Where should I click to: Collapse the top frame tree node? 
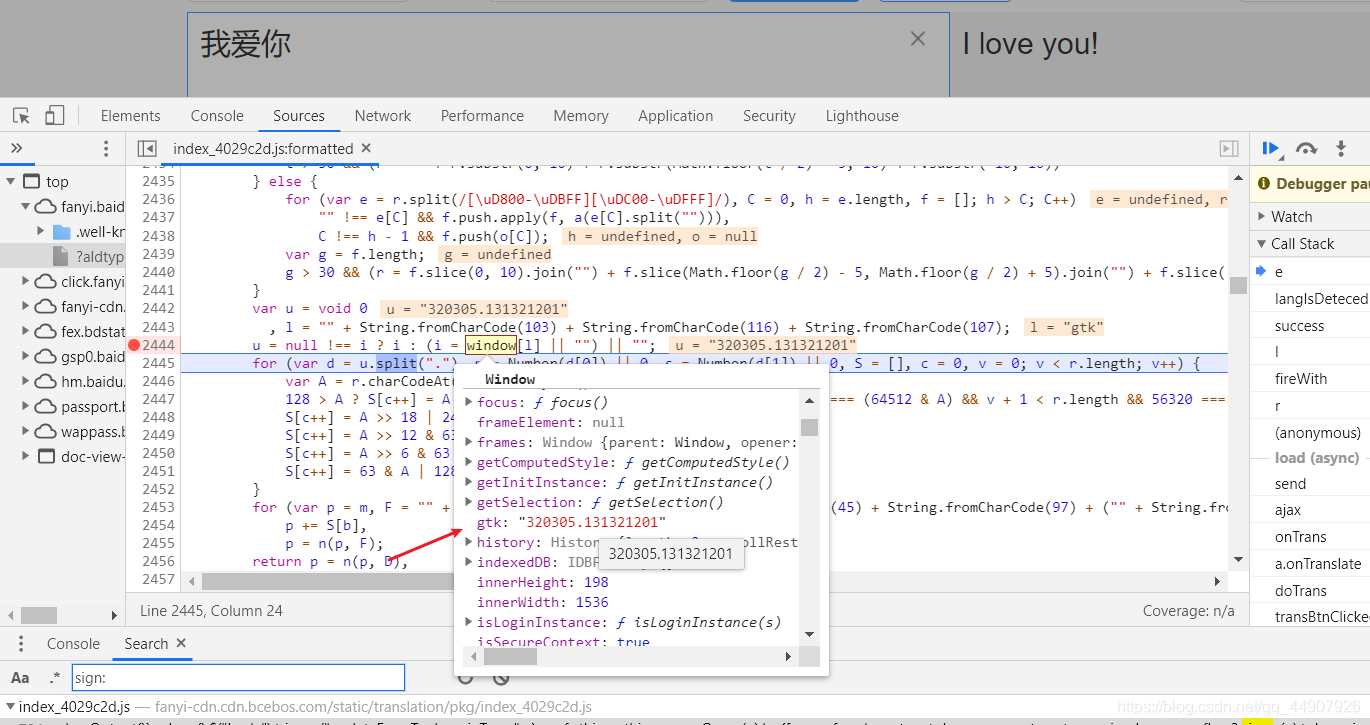[11, 182]
